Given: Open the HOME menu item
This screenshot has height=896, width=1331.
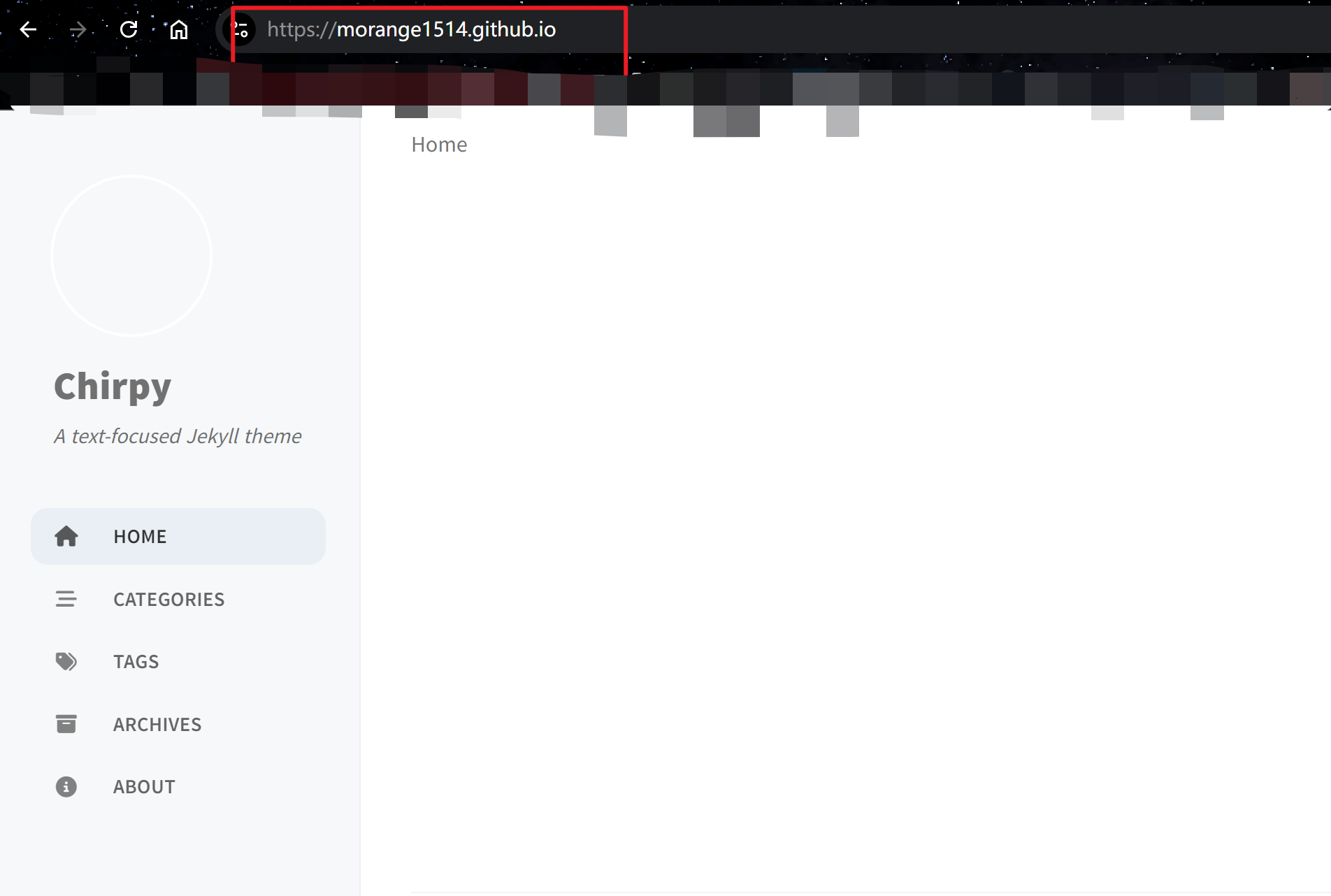Looking at the screenshot, I should [x=178, y=536].
